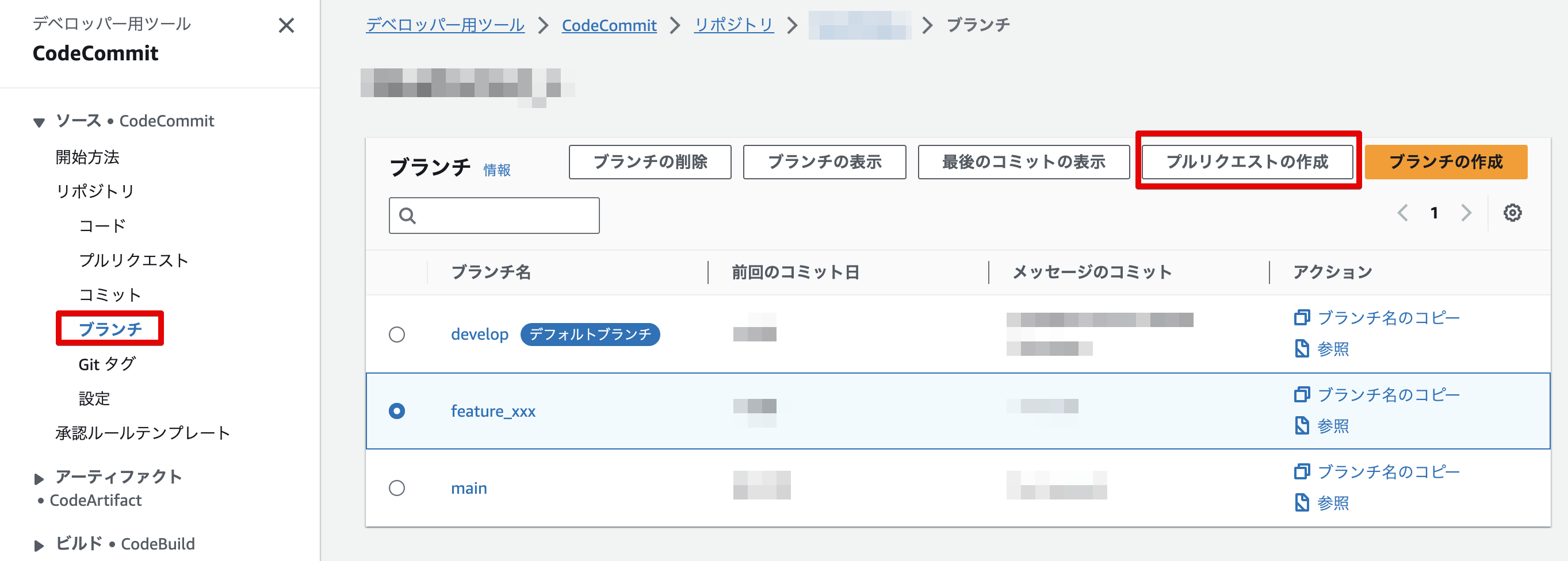The width and height of the screenshot is (1568, 561).
Task: Open the branch display settings gear
Action: click(x=1514, y=212)
